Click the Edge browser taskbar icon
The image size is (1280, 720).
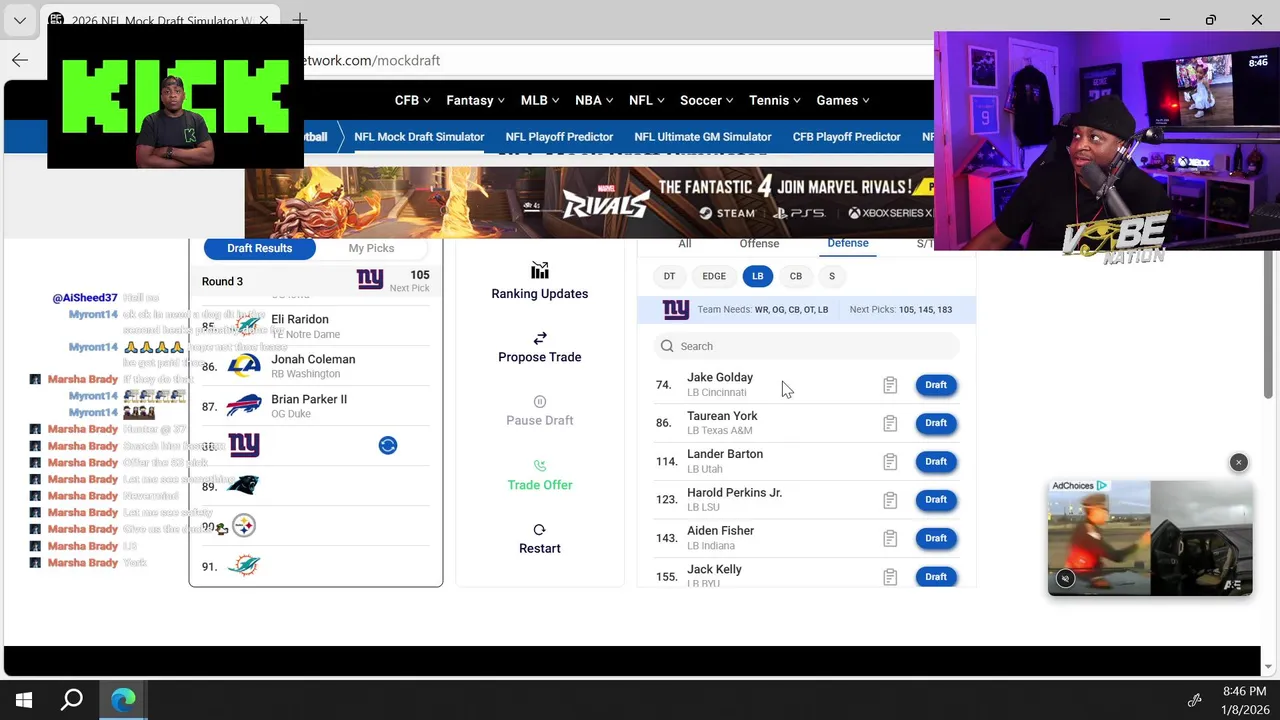tap(123, 700)
